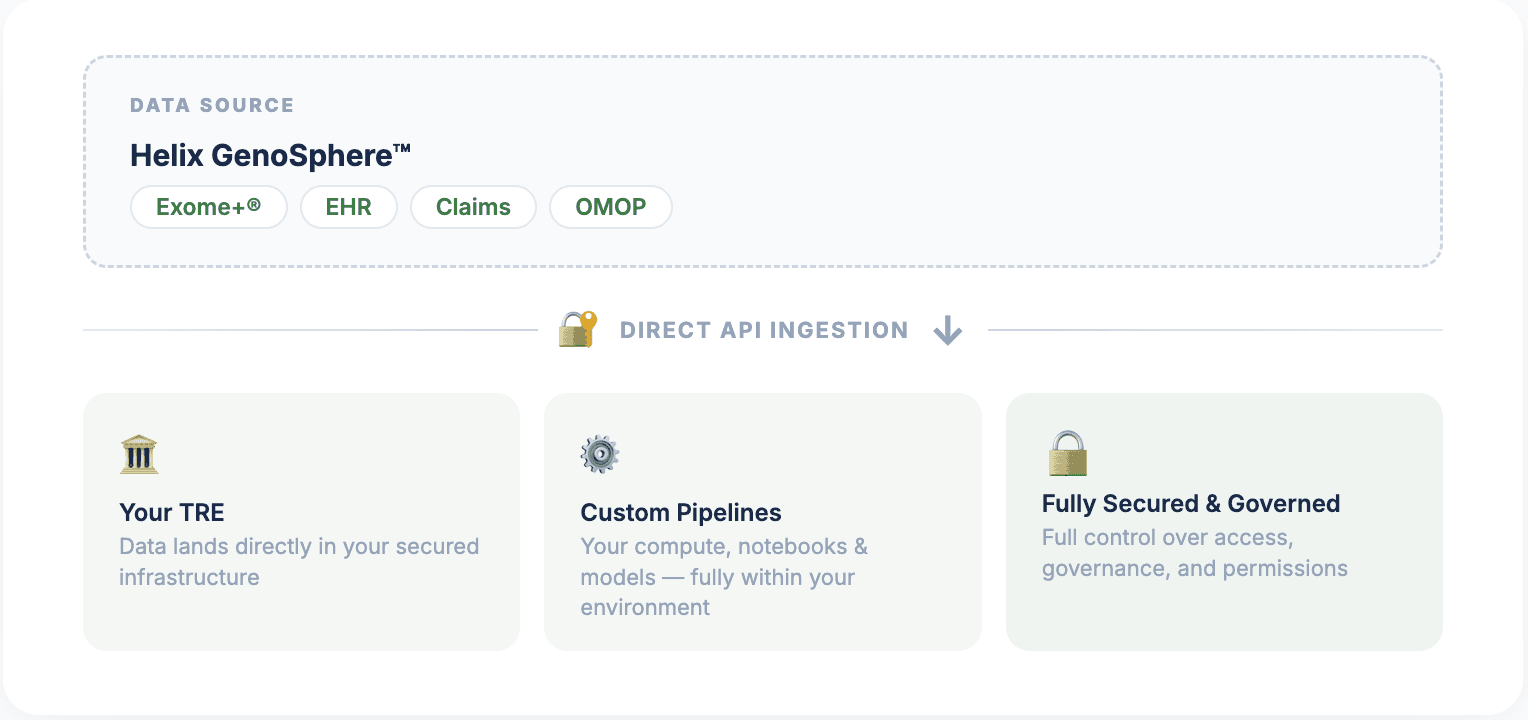Select the Exome+® tag
The height and width of the screenshot is (720, 1528).
pos(209,207)
